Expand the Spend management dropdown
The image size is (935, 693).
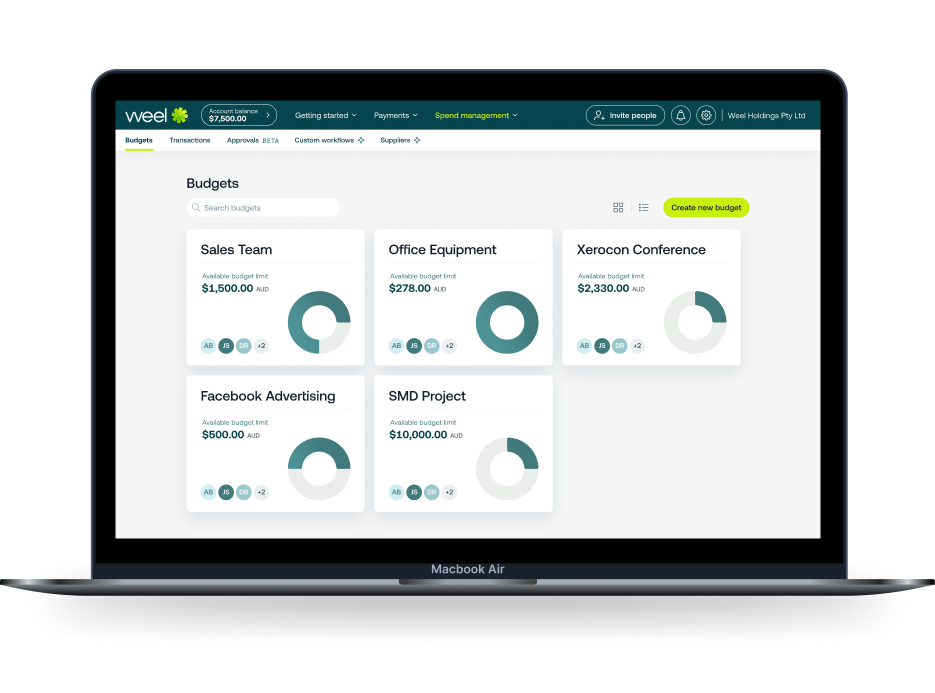point(476,116)
